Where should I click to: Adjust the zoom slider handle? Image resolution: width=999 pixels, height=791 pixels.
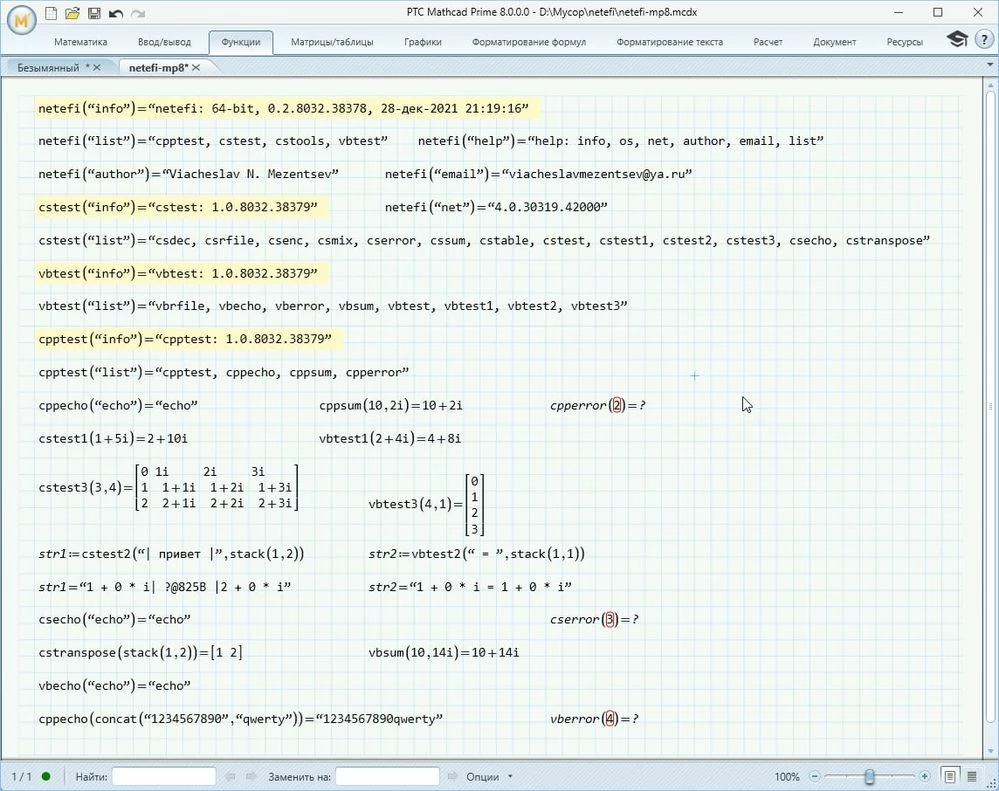pyautogui.click(x=869, y=776)
